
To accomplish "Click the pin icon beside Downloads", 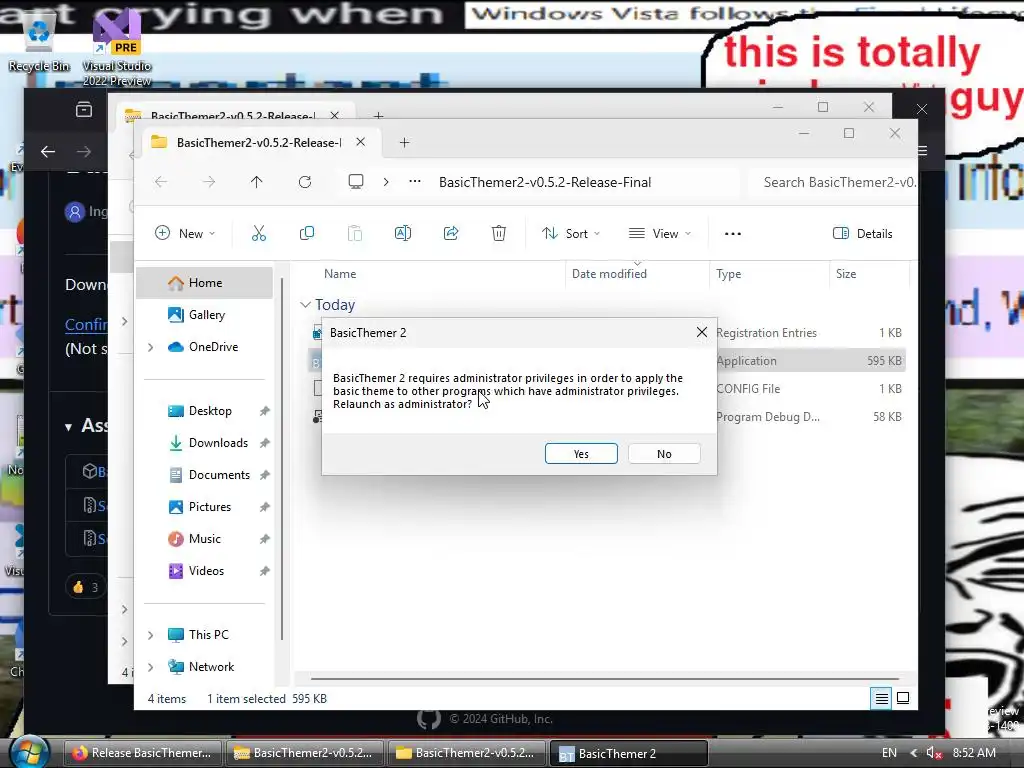I will [264, 443].
